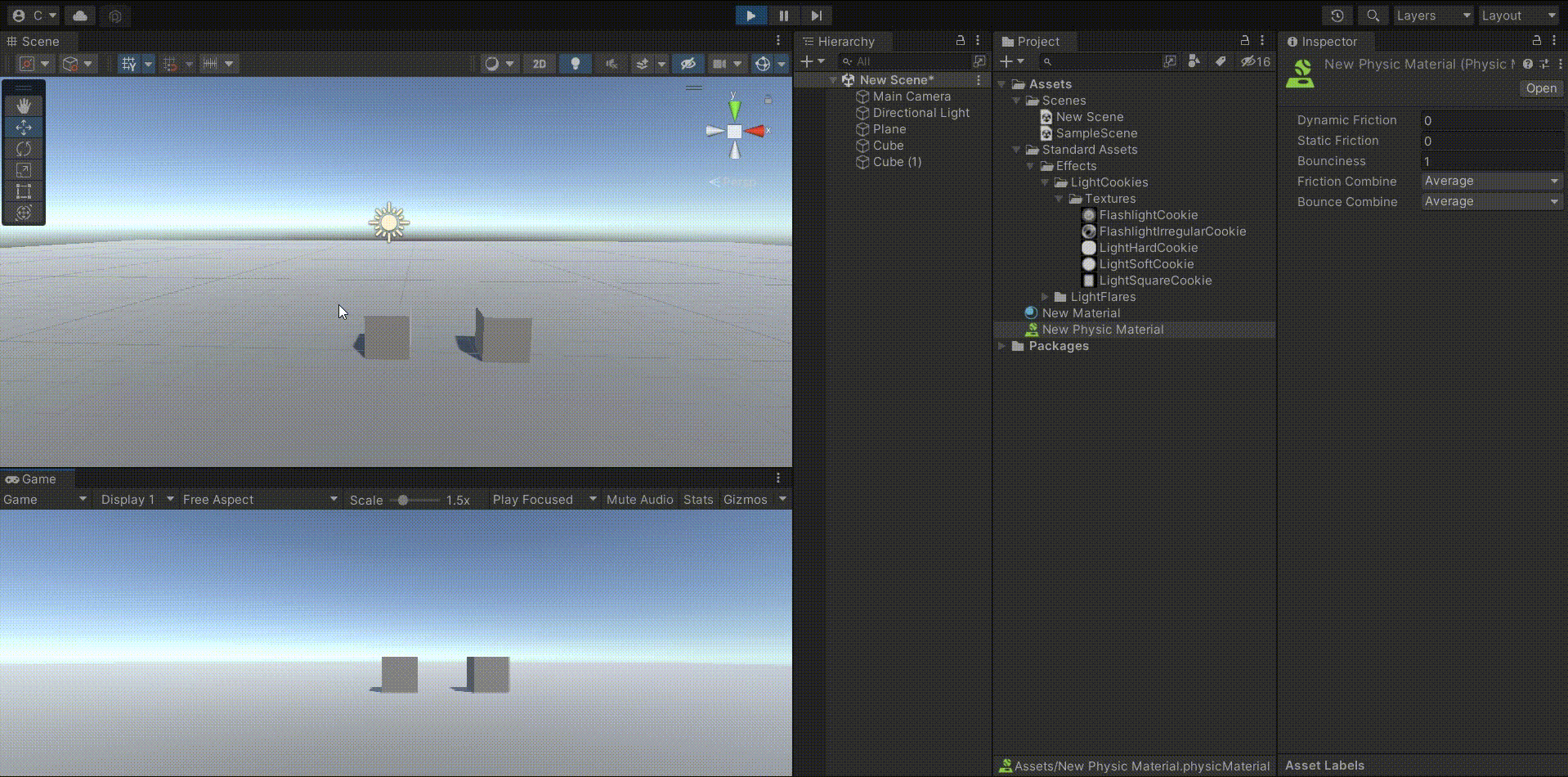Click the red X-axis cone on orientation gizmo
The image size is (1568, 777).
point(755,131)
